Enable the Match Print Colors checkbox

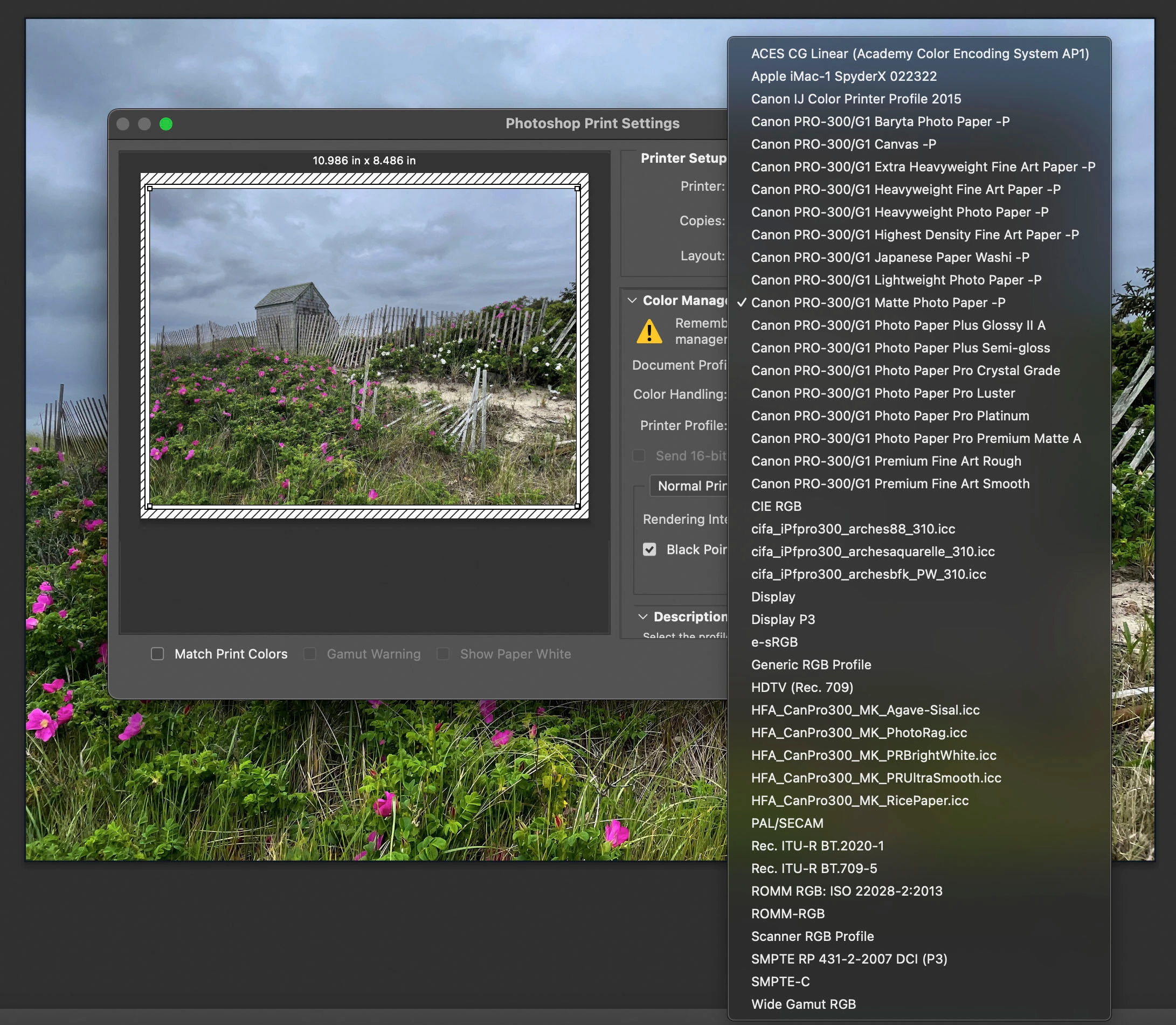coord(157,654)
